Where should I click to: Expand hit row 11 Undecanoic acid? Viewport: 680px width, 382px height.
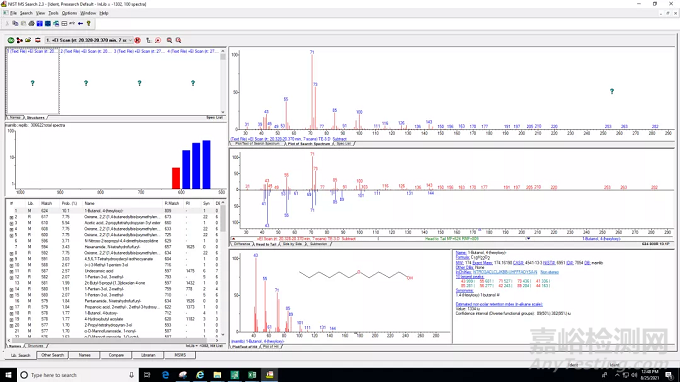pyautogui.click(x=11, y=271)
